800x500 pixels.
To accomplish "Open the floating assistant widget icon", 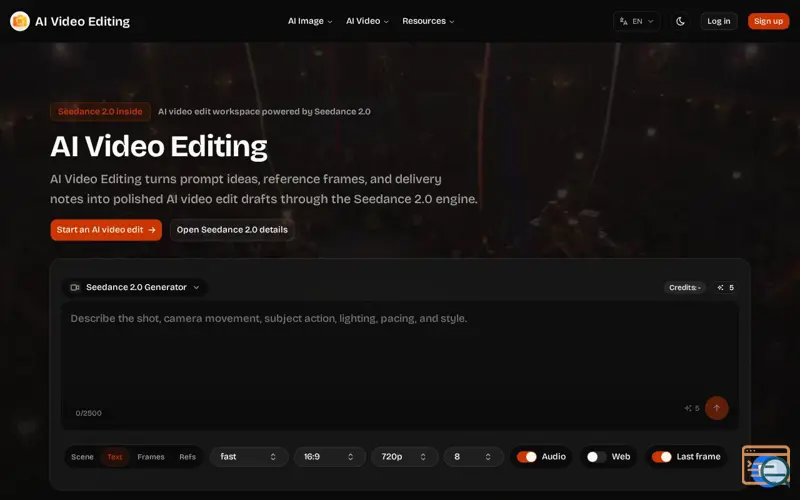I will [766, 466].
